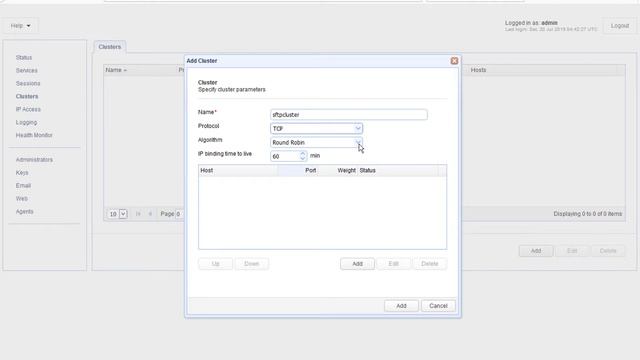
Task: Open Email in the sidebar
Action: (23, 186)
